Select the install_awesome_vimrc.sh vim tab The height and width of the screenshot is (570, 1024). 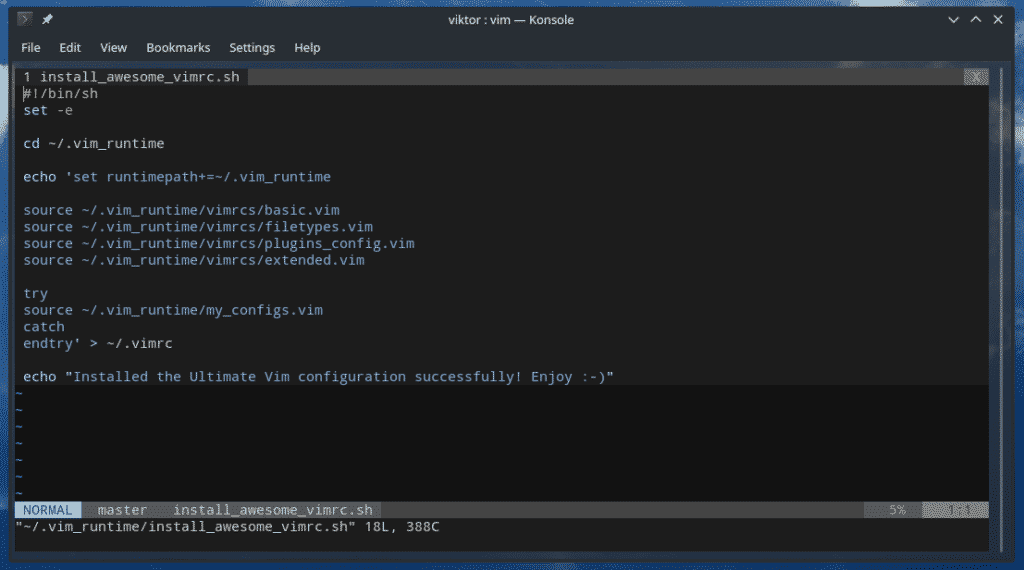point(131,77)
